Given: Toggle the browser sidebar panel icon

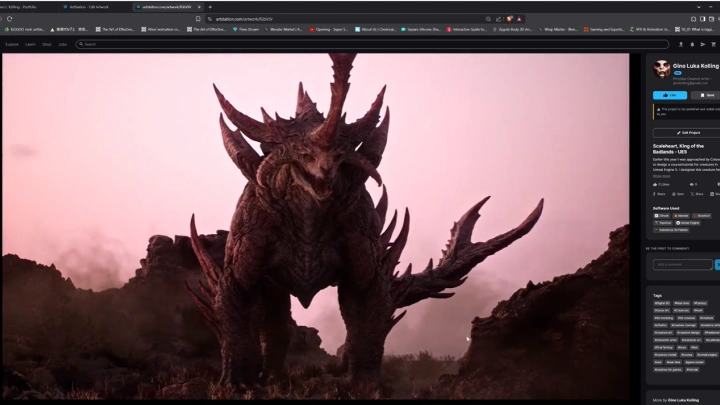Looking at the screenshot, I should (703, 19).
